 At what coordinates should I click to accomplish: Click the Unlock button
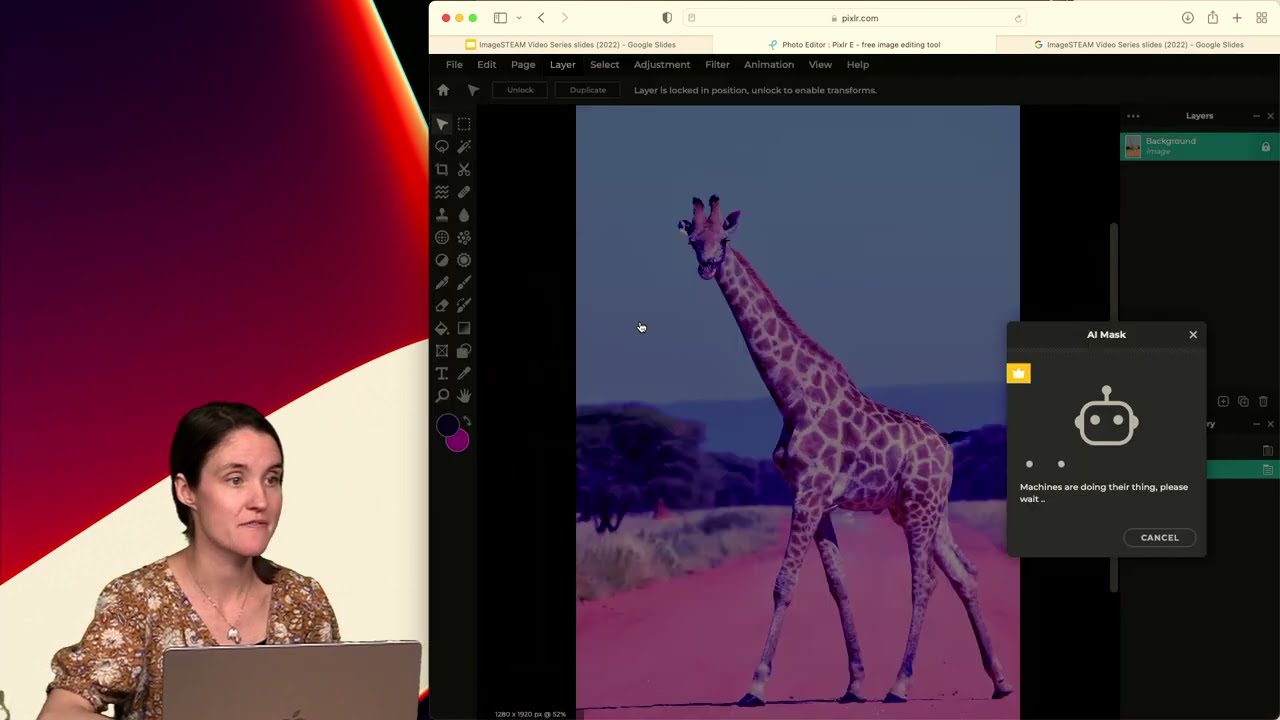(520, 90)
